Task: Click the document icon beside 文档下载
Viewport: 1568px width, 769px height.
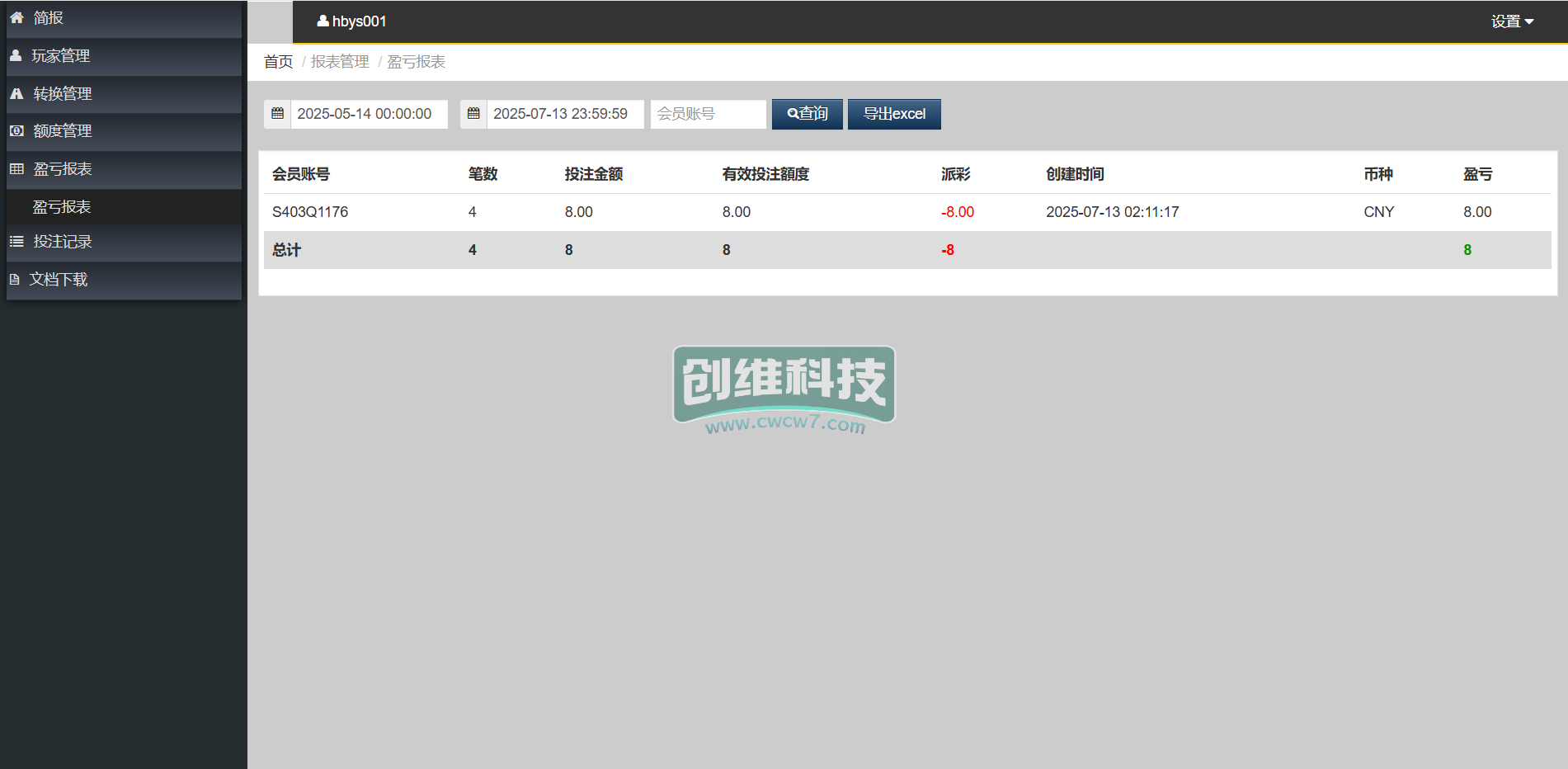Action: 14,279
